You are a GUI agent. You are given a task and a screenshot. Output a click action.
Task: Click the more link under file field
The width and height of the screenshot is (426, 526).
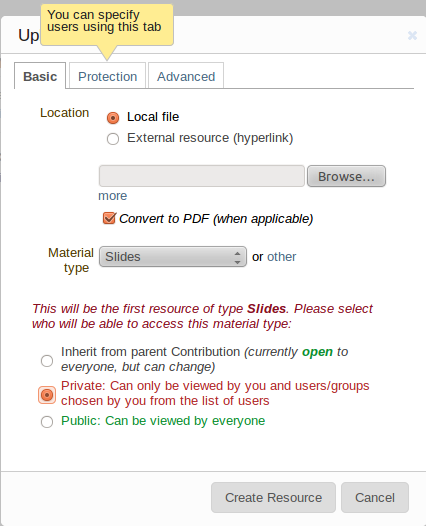coord(112,196)
